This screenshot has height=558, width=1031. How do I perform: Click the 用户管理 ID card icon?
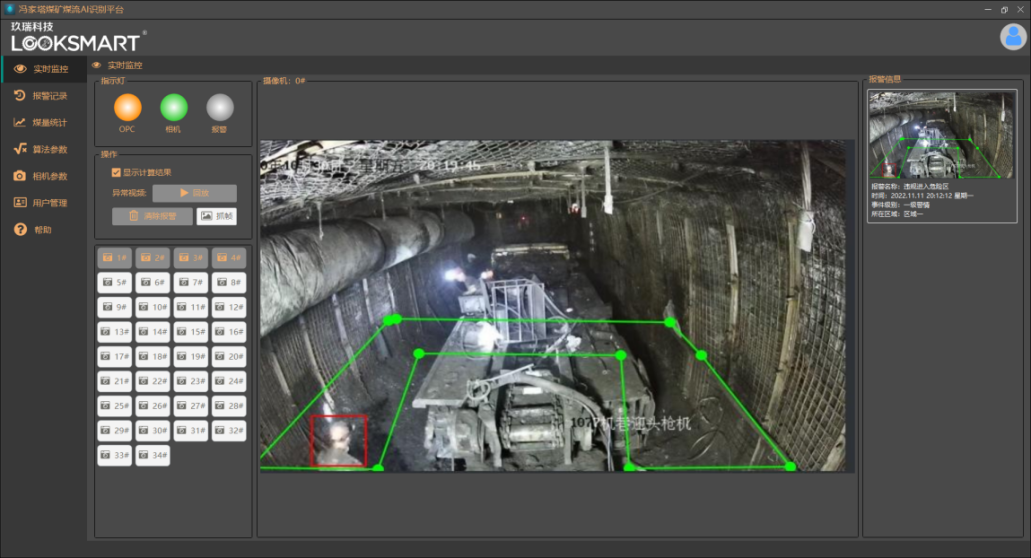pyautogui.click(x=20, y=203)
